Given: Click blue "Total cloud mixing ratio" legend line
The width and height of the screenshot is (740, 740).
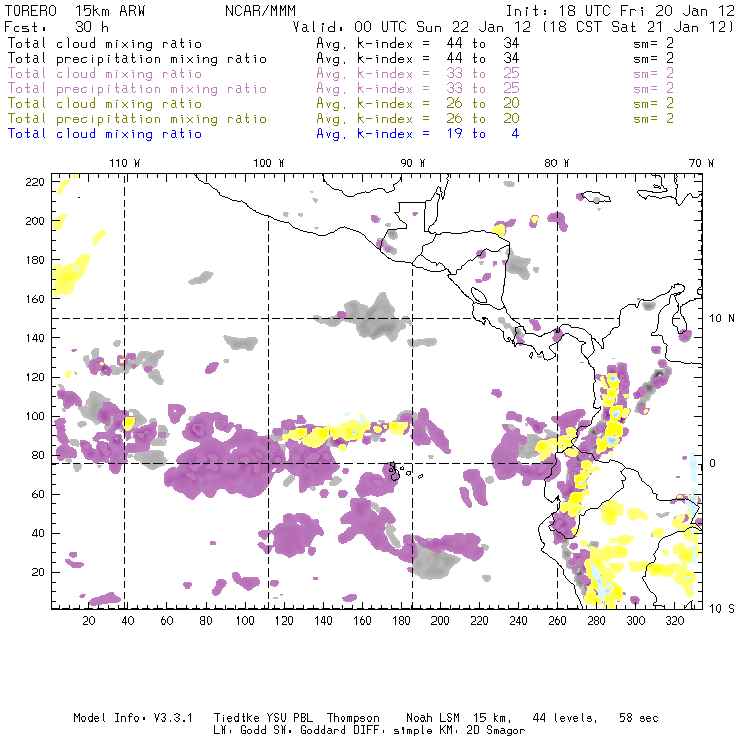Looking at the screenshot, I should click(105, 134).
